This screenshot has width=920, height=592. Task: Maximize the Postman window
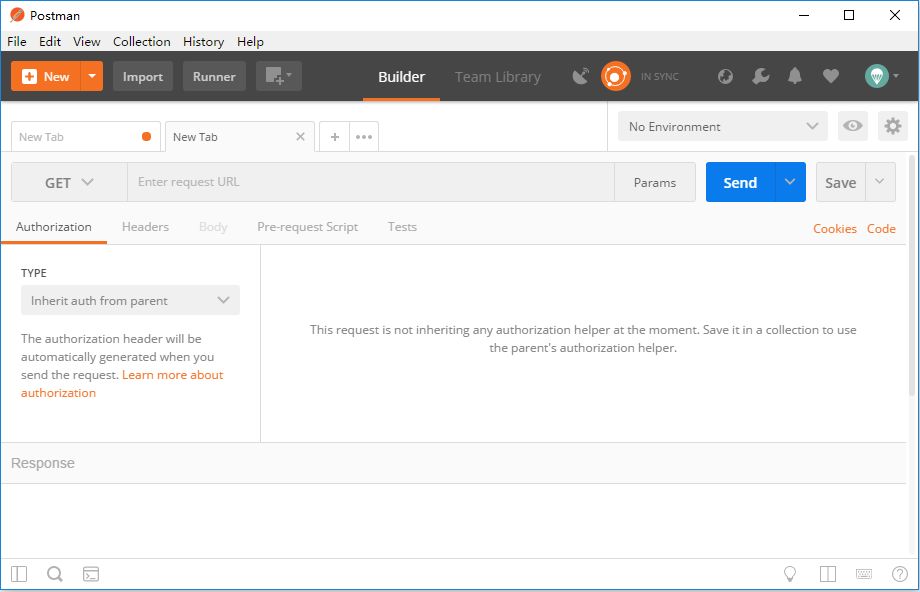[848, 15]
